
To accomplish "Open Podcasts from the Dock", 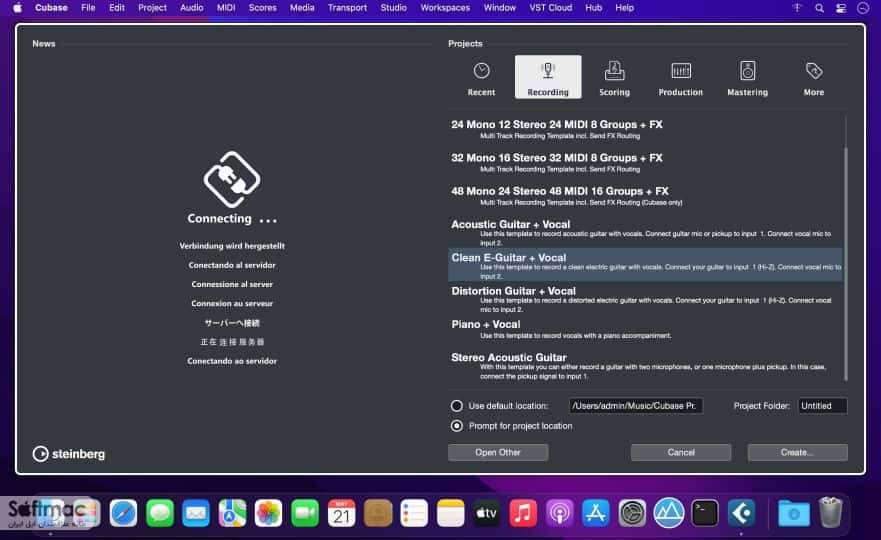I will pos(559,513).
